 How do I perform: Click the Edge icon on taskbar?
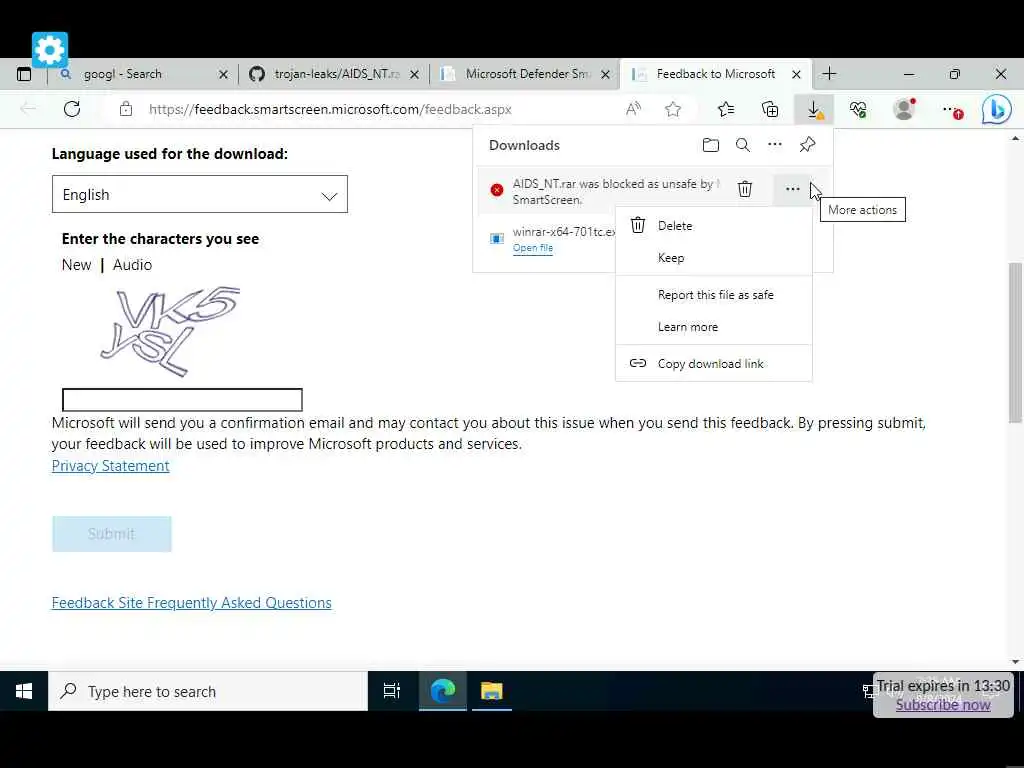[x=443, y=691]
